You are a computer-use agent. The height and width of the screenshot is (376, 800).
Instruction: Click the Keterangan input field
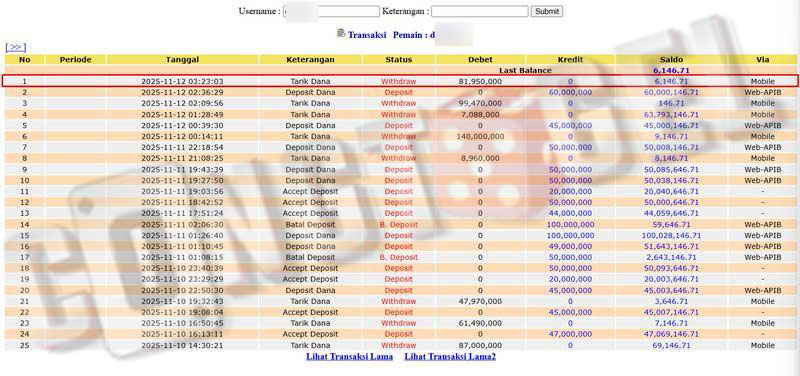click(480, 11)
